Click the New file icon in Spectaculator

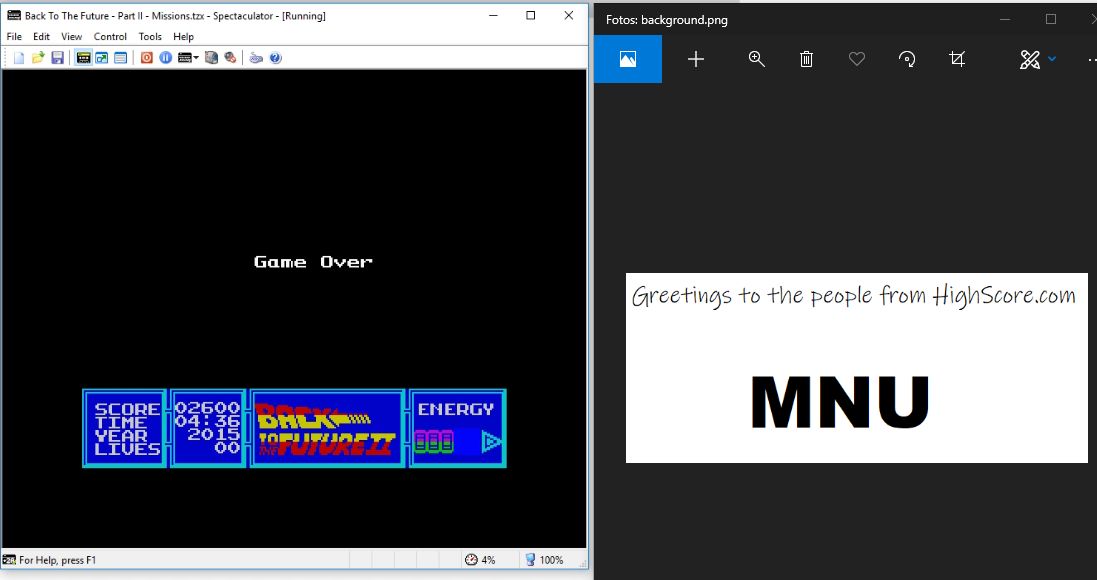(x=19, y=58)
